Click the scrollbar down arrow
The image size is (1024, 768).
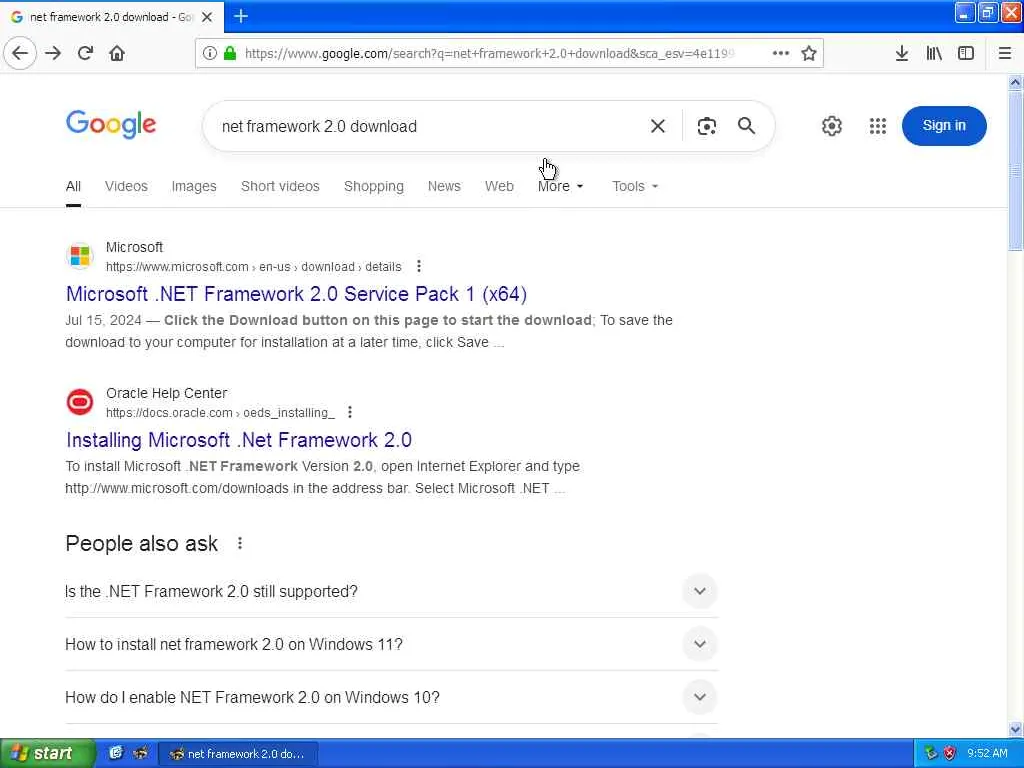(x=1015, y=729)
